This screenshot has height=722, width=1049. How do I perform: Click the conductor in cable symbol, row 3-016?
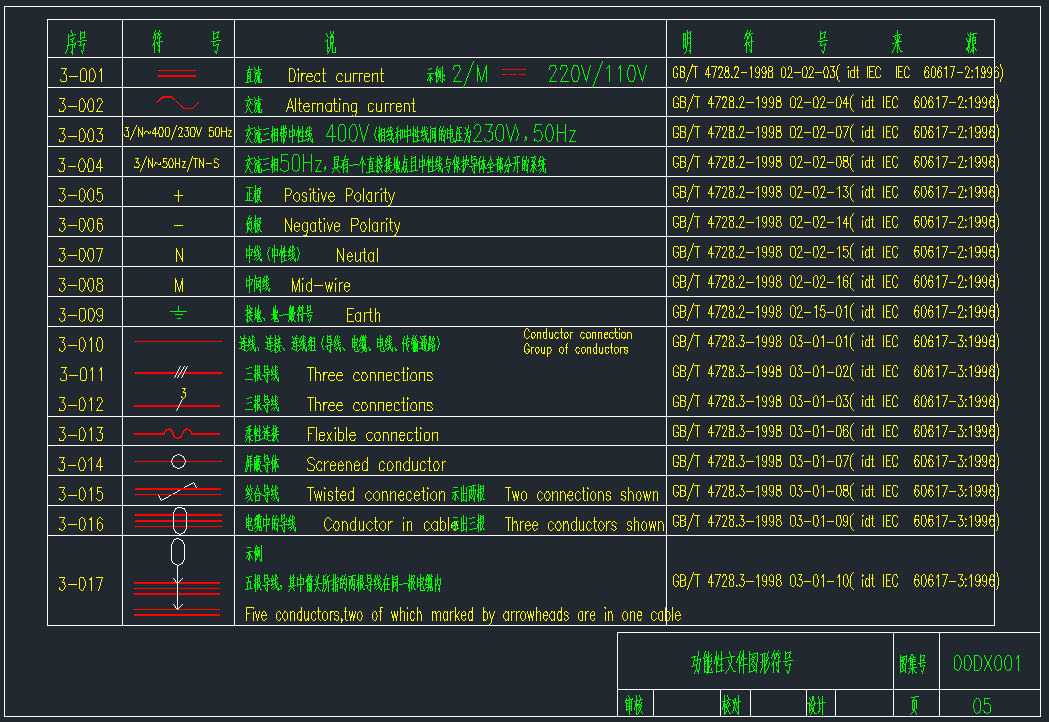click(x=178, y=520)
